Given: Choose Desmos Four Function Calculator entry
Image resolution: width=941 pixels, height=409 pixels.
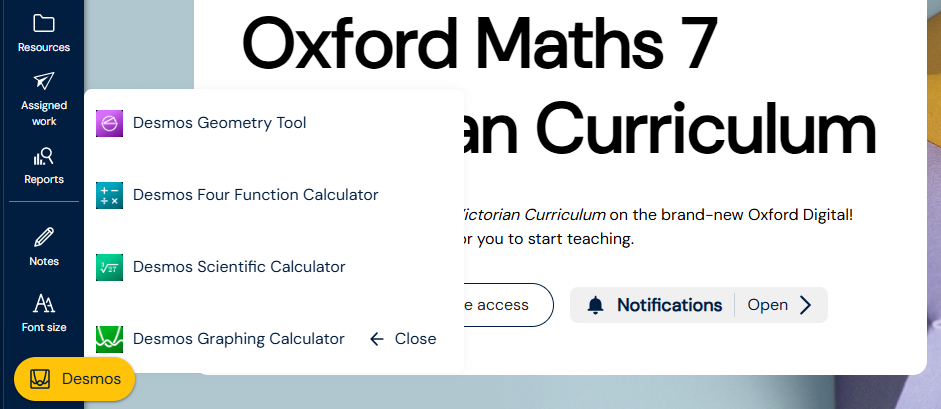Looking at the screenshot, I should 256,195.
